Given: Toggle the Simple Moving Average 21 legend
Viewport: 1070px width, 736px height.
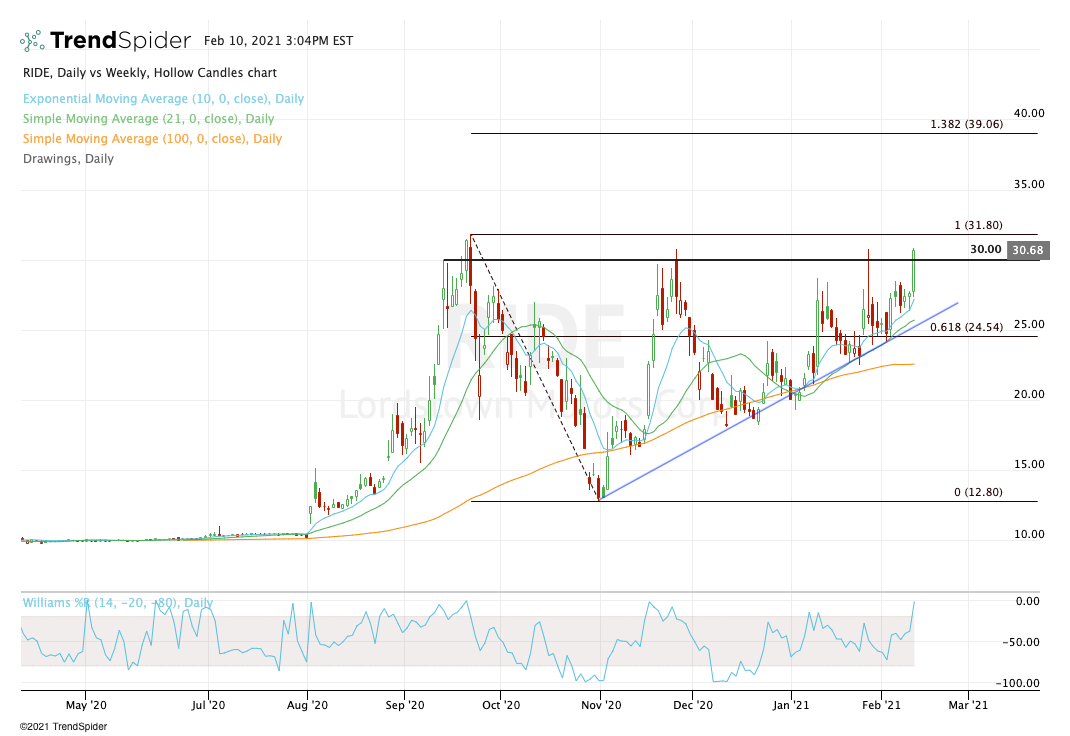Looking at the screenshot, I should pyautogui.click(x=148, y=119).
